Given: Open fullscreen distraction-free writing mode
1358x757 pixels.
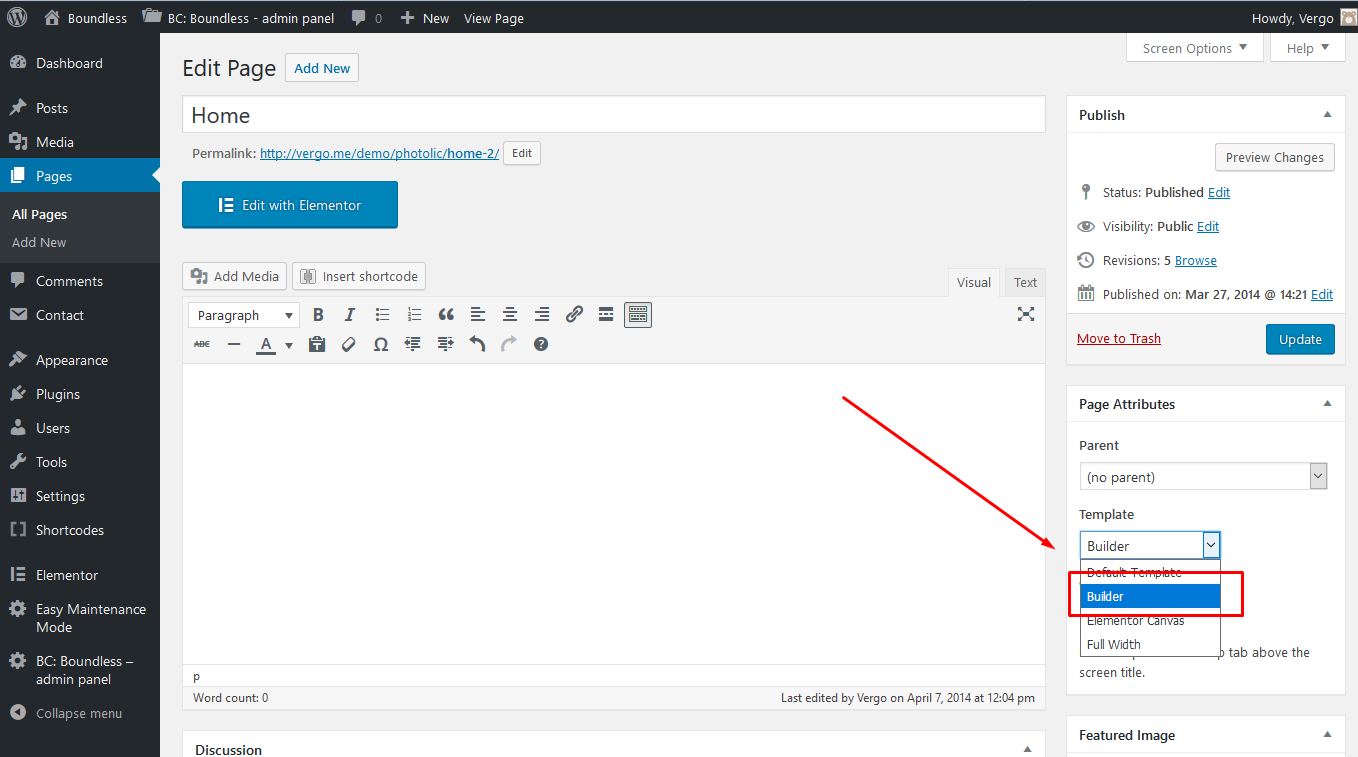Looking at the screenshot, I should (x=1025, y=314).
